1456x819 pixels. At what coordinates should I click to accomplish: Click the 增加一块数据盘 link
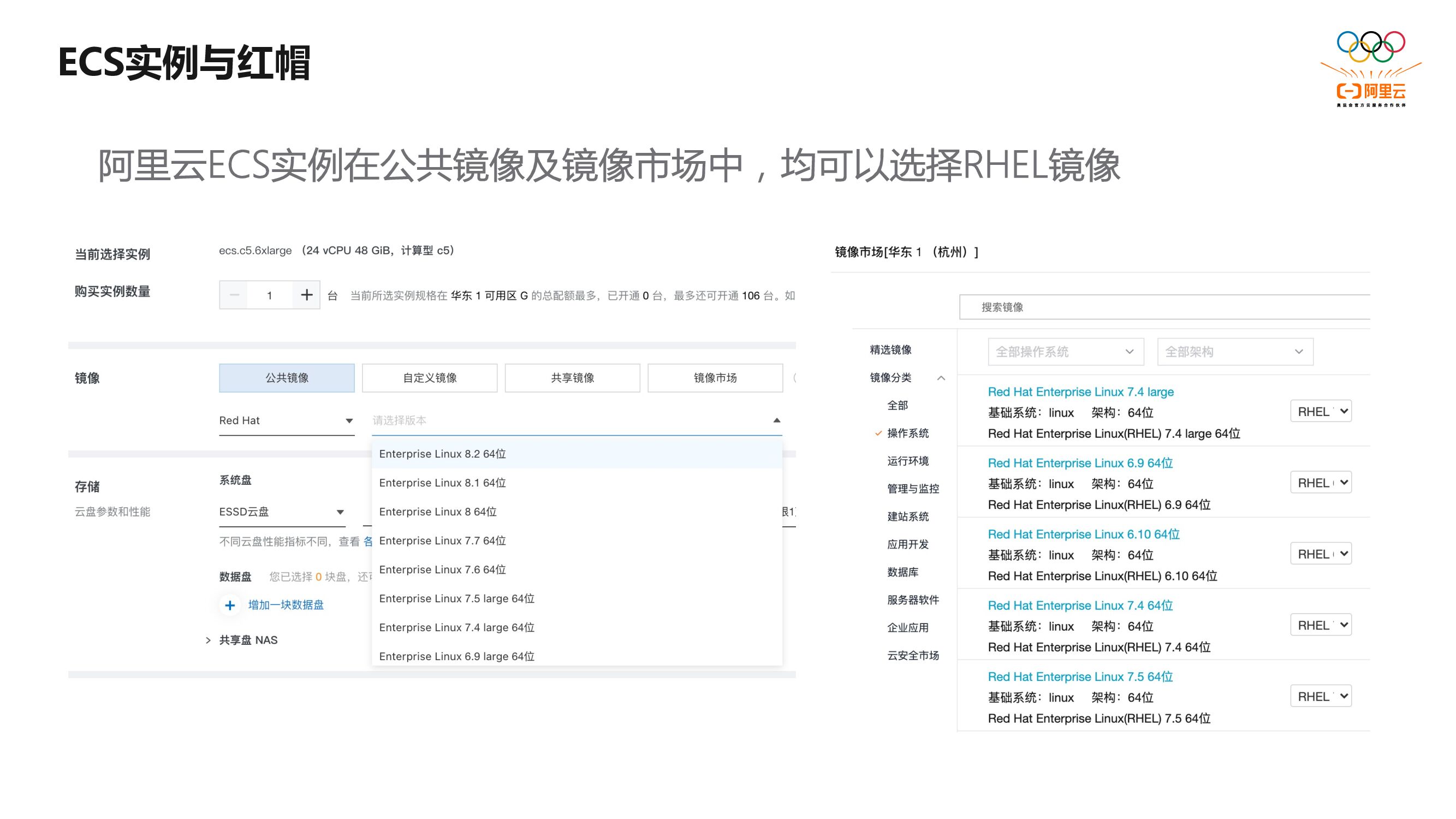[286, 606]
